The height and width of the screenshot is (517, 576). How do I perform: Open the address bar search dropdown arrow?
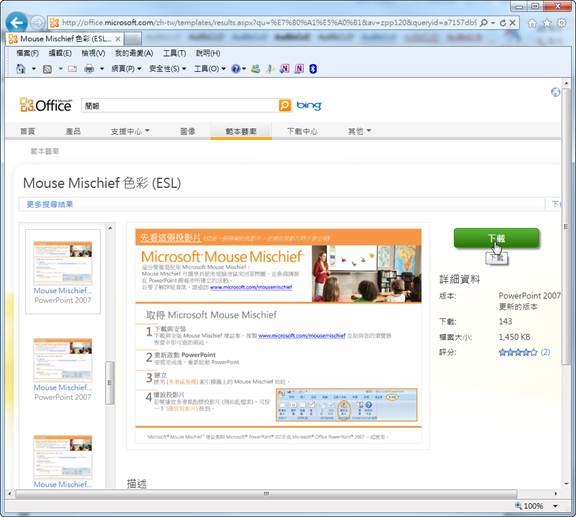click(x=493, y=23)
